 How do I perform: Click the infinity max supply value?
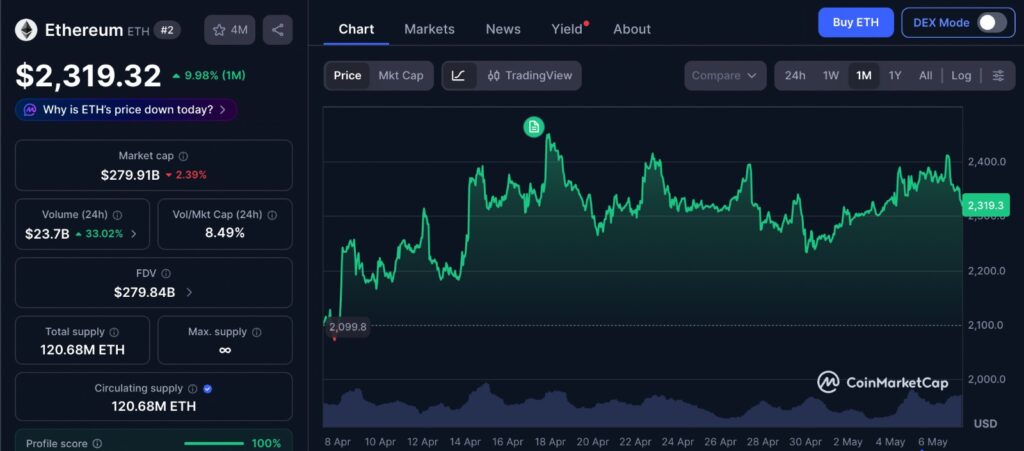coord(225,350)
